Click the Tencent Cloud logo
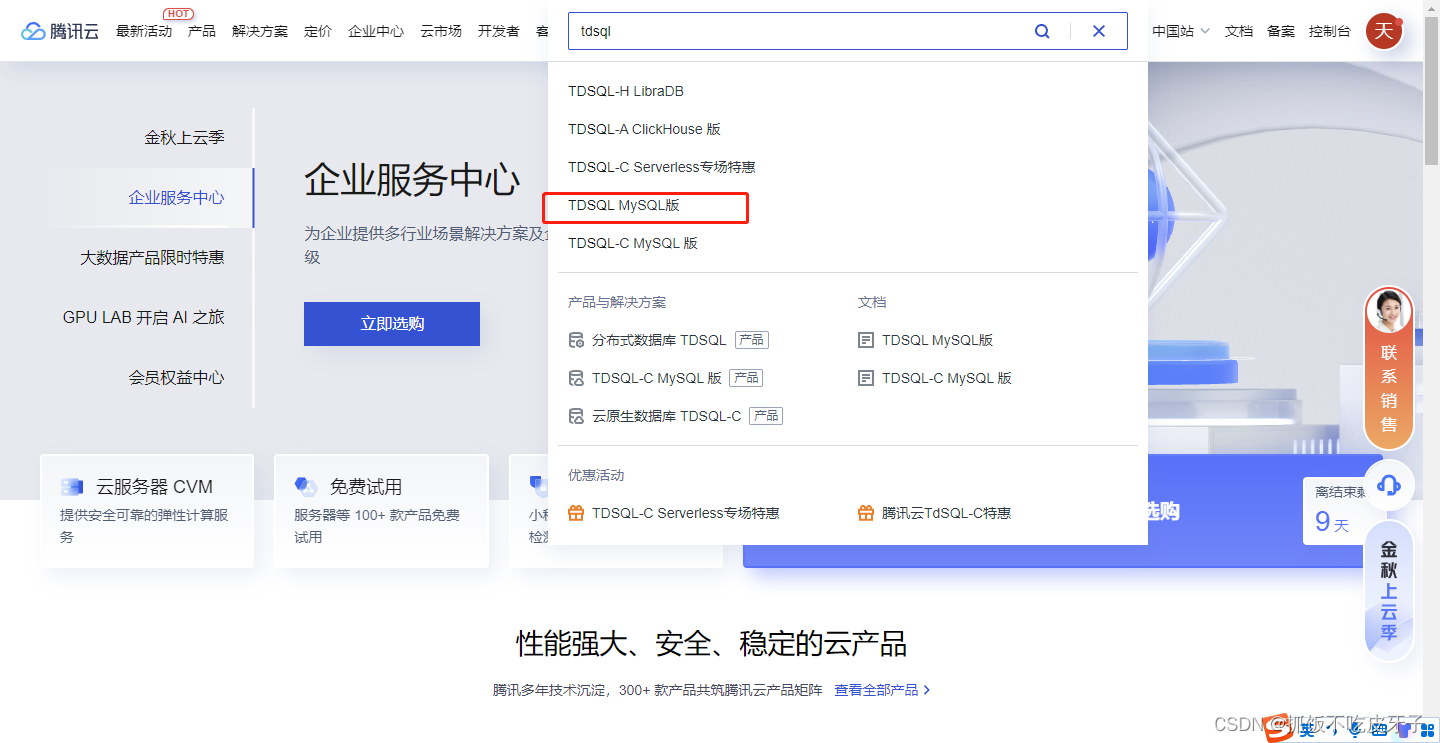This screenshot has width=1440, height=743. coord(60,31)
